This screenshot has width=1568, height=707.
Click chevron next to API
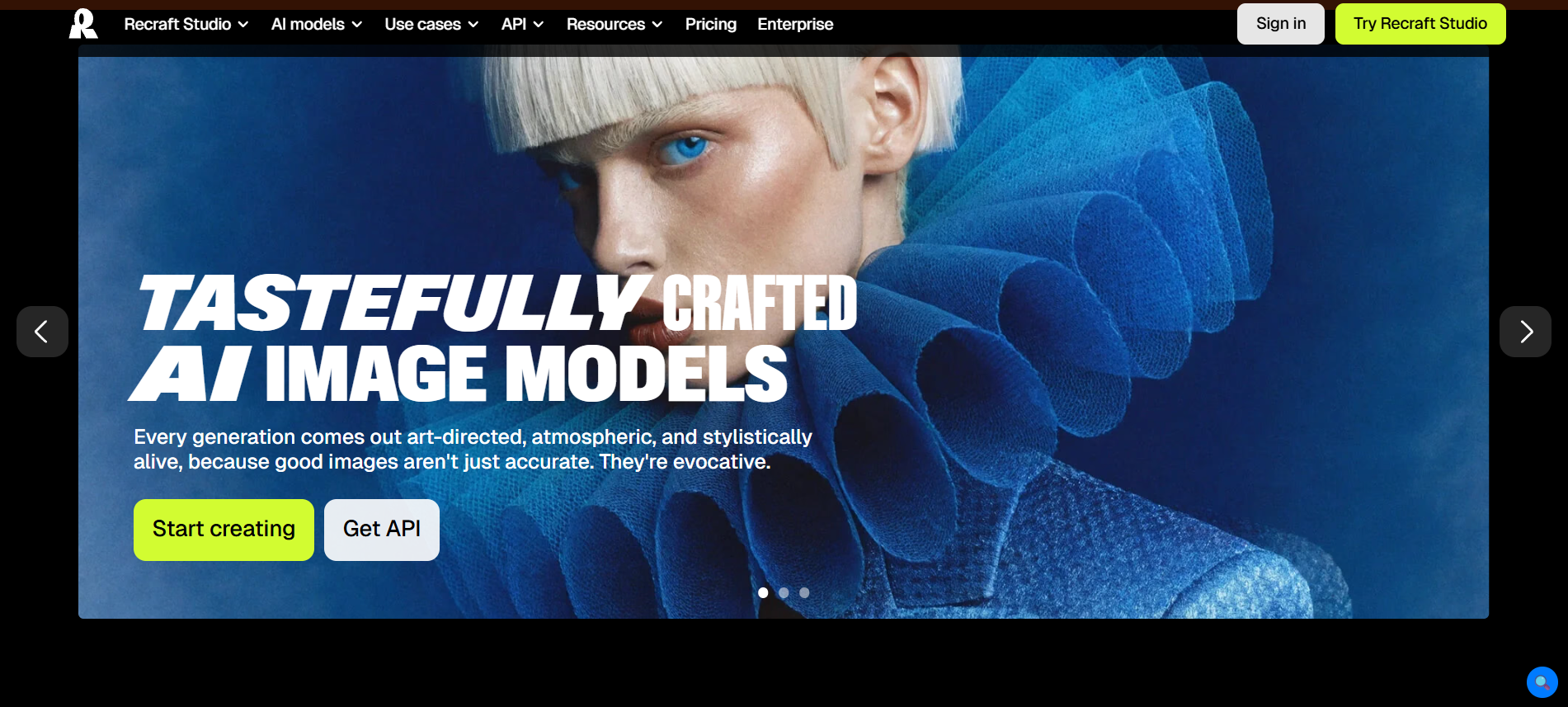(539, 25)
